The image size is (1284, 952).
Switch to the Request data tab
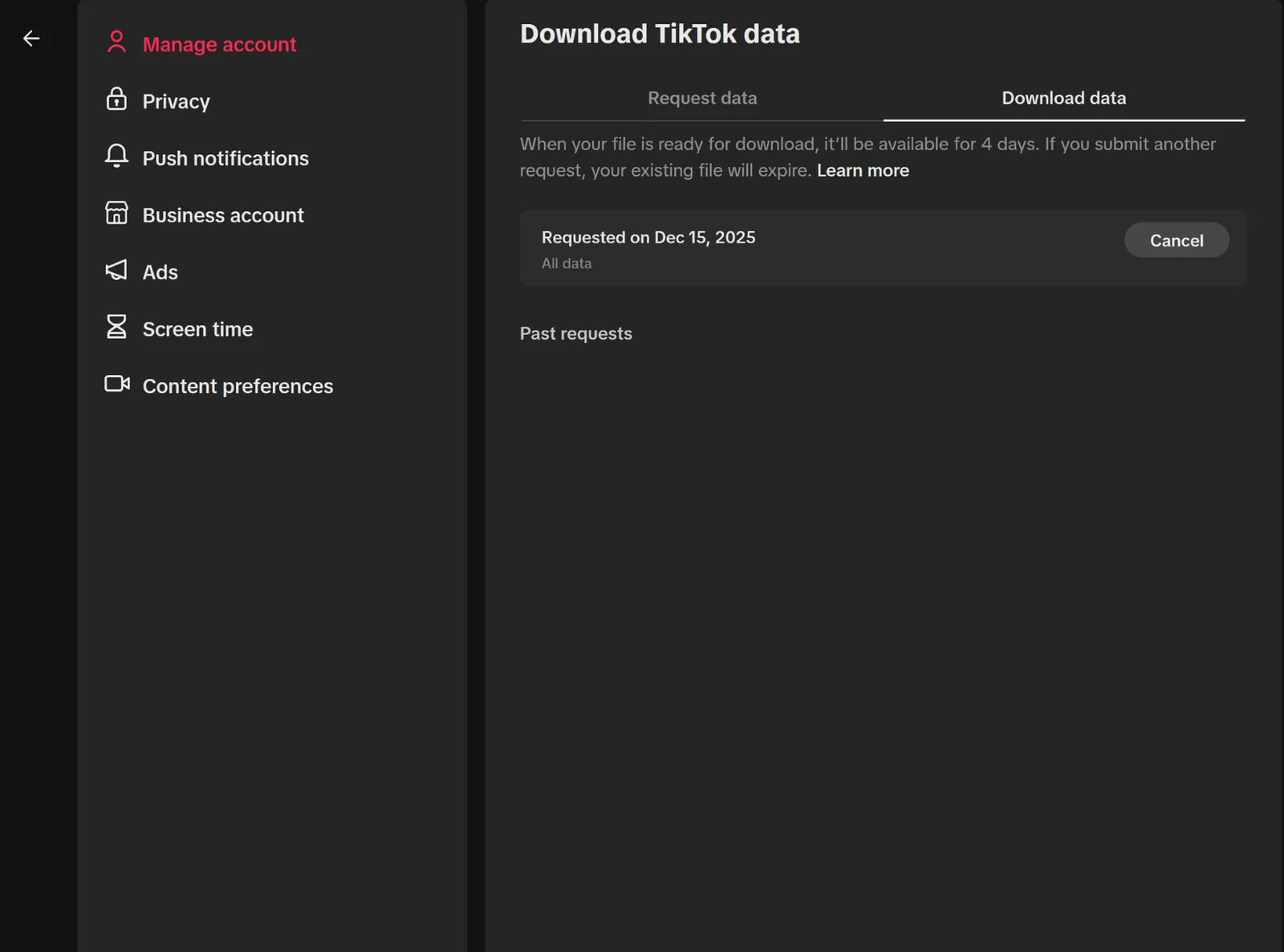pos(702,98)
